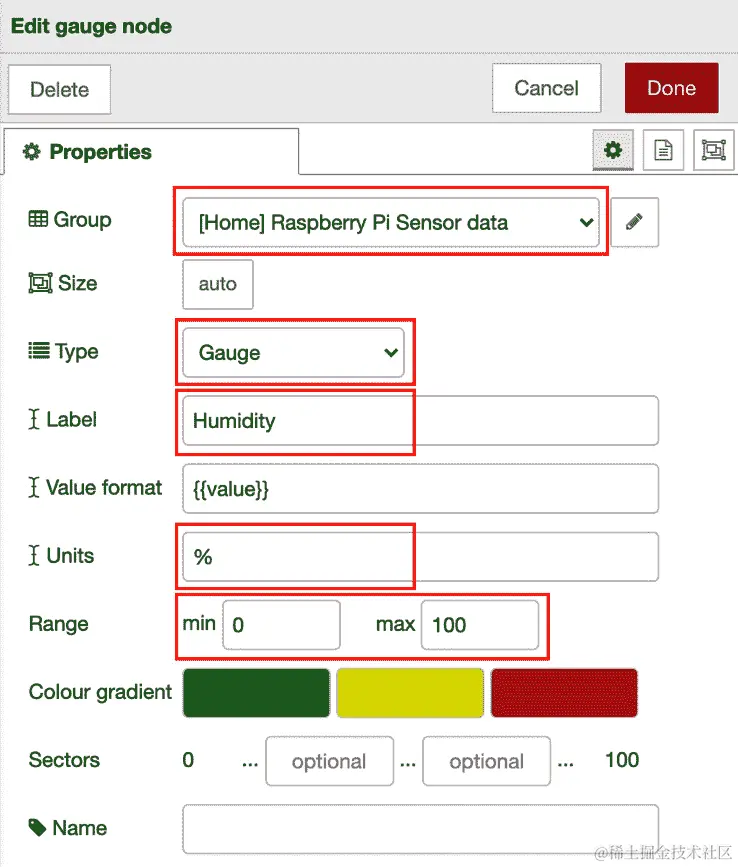The height and width of the screenshot is (867, 738).
Task: Confirm changes with Done button
Action: coord(672,88)
